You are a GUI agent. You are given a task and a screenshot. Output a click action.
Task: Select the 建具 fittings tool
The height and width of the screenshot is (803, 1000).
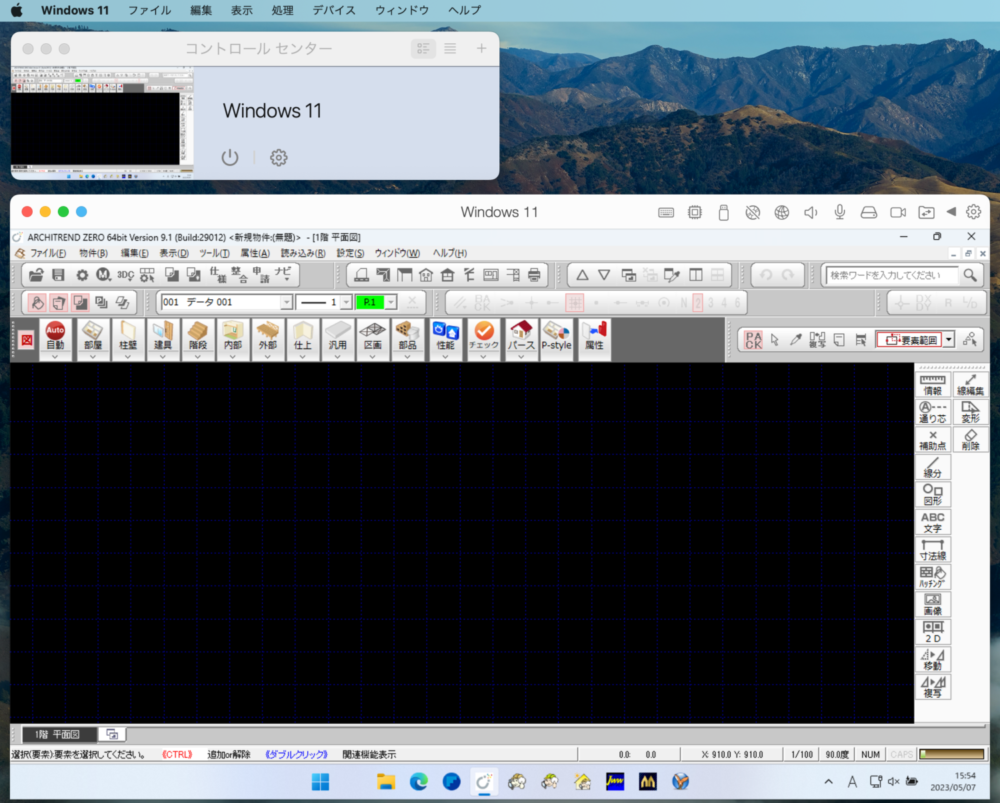(x=163, y=335)
